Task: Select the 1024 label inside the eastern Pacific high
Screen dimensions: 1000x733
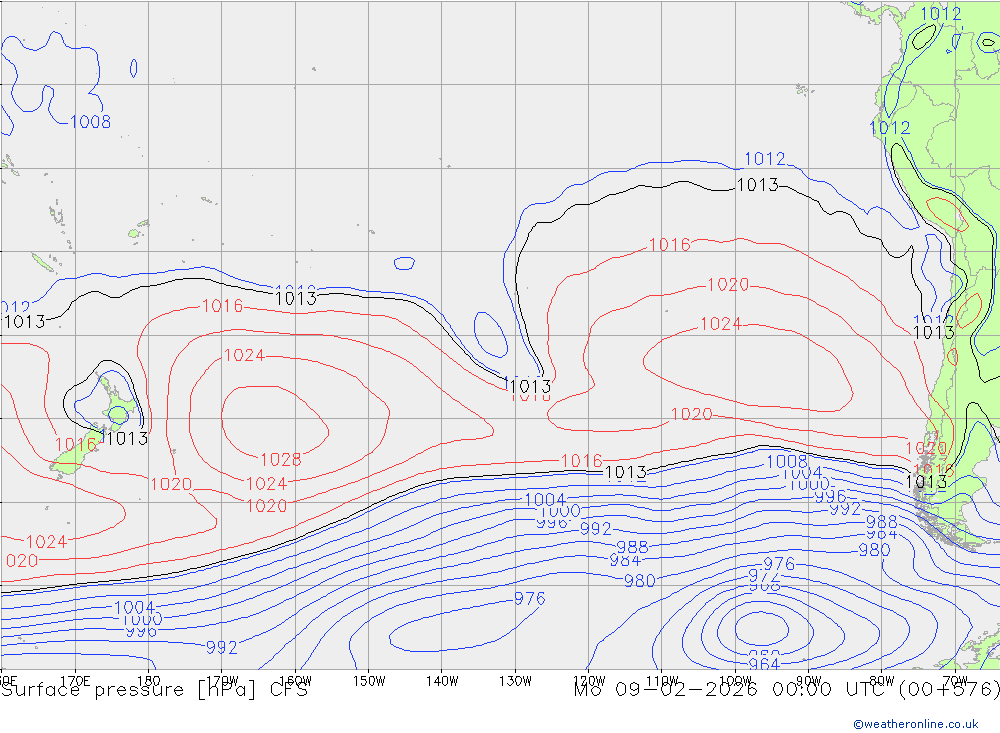Action: coord(721,324)
